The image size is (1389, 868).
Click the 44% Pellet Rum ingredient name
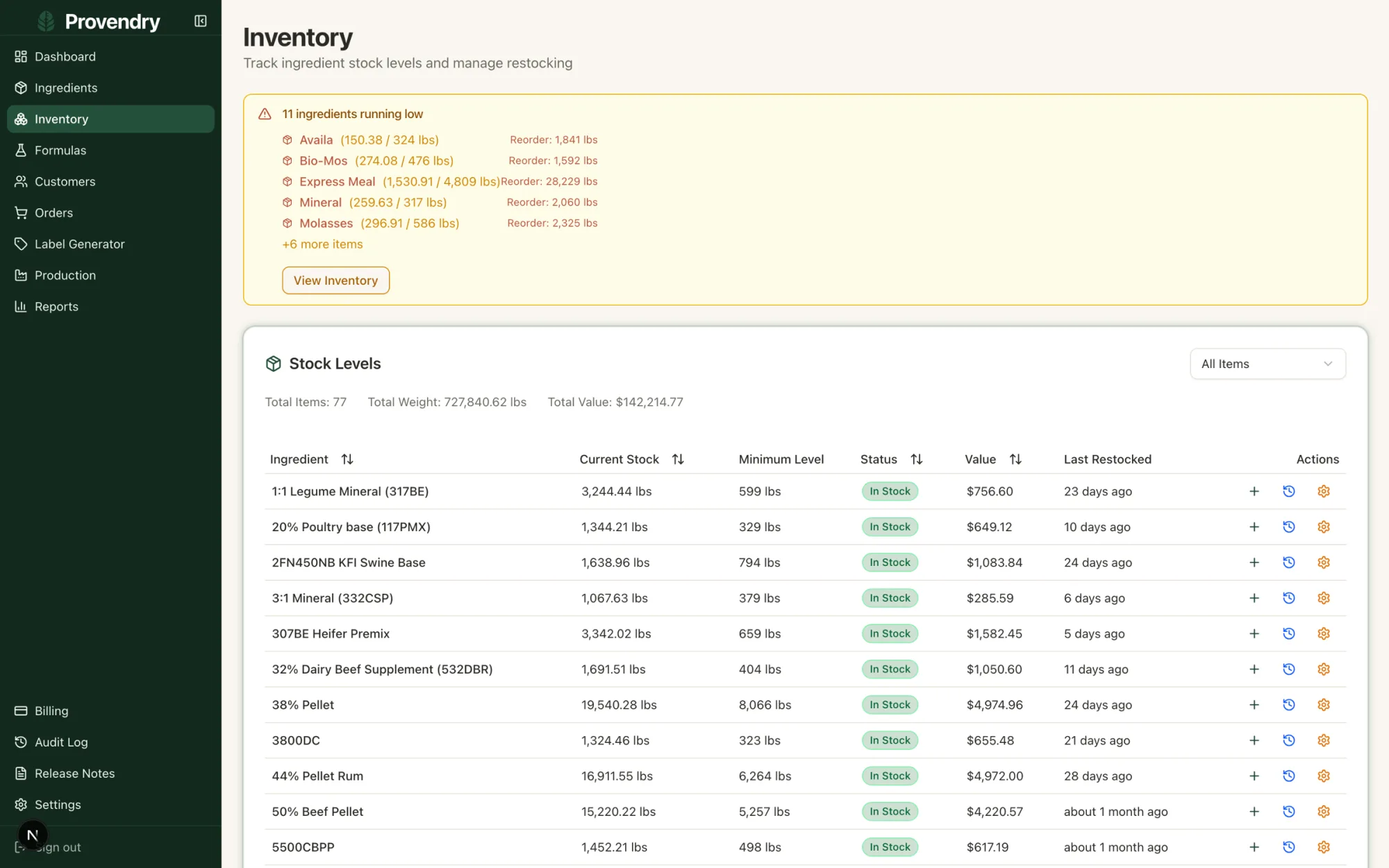coord(317,776)
